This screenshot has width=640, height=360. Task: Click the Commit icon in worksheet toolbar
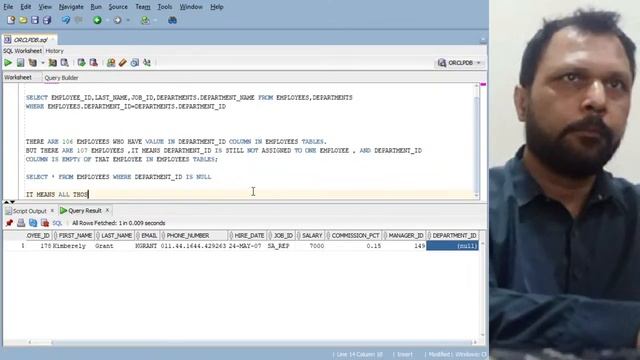(81, 62)
